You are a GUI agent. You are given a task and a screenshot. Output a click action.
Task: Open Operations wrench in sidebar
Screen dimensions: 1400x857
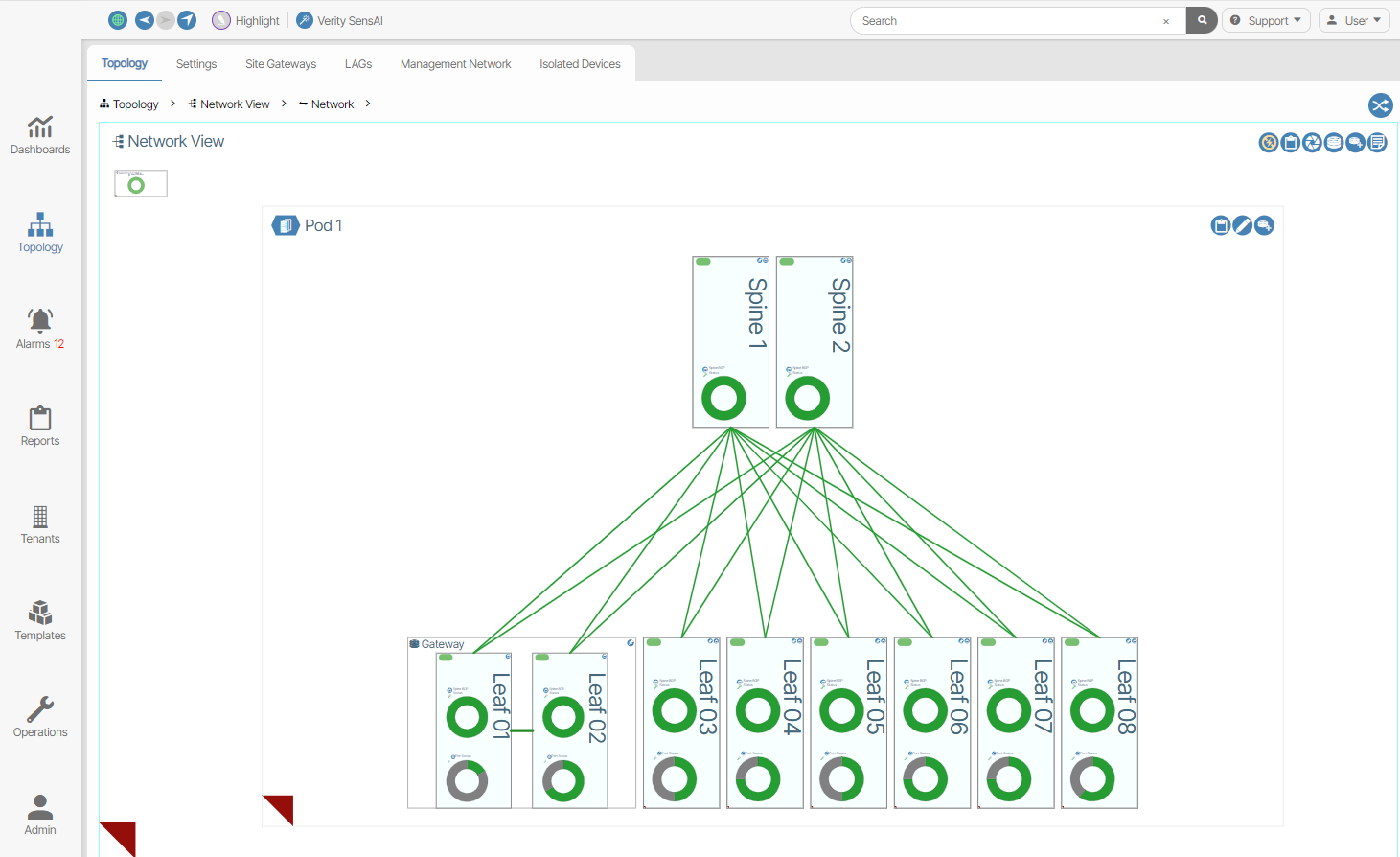pos(40,717)
